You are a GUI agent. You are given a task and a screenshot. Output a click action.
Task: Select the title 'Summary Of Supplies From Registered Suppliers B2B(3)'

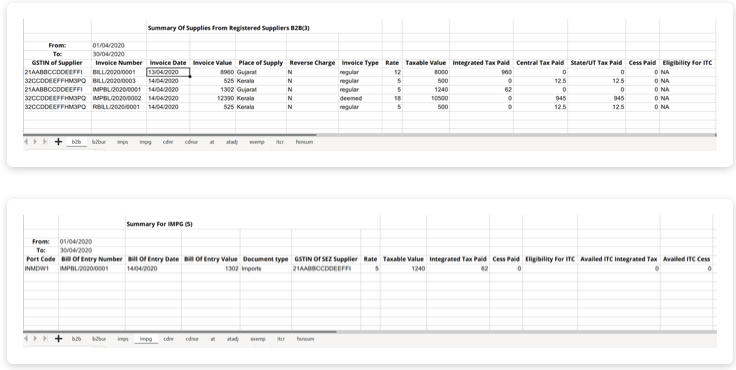pyautogui.click(x=229, y=28)
